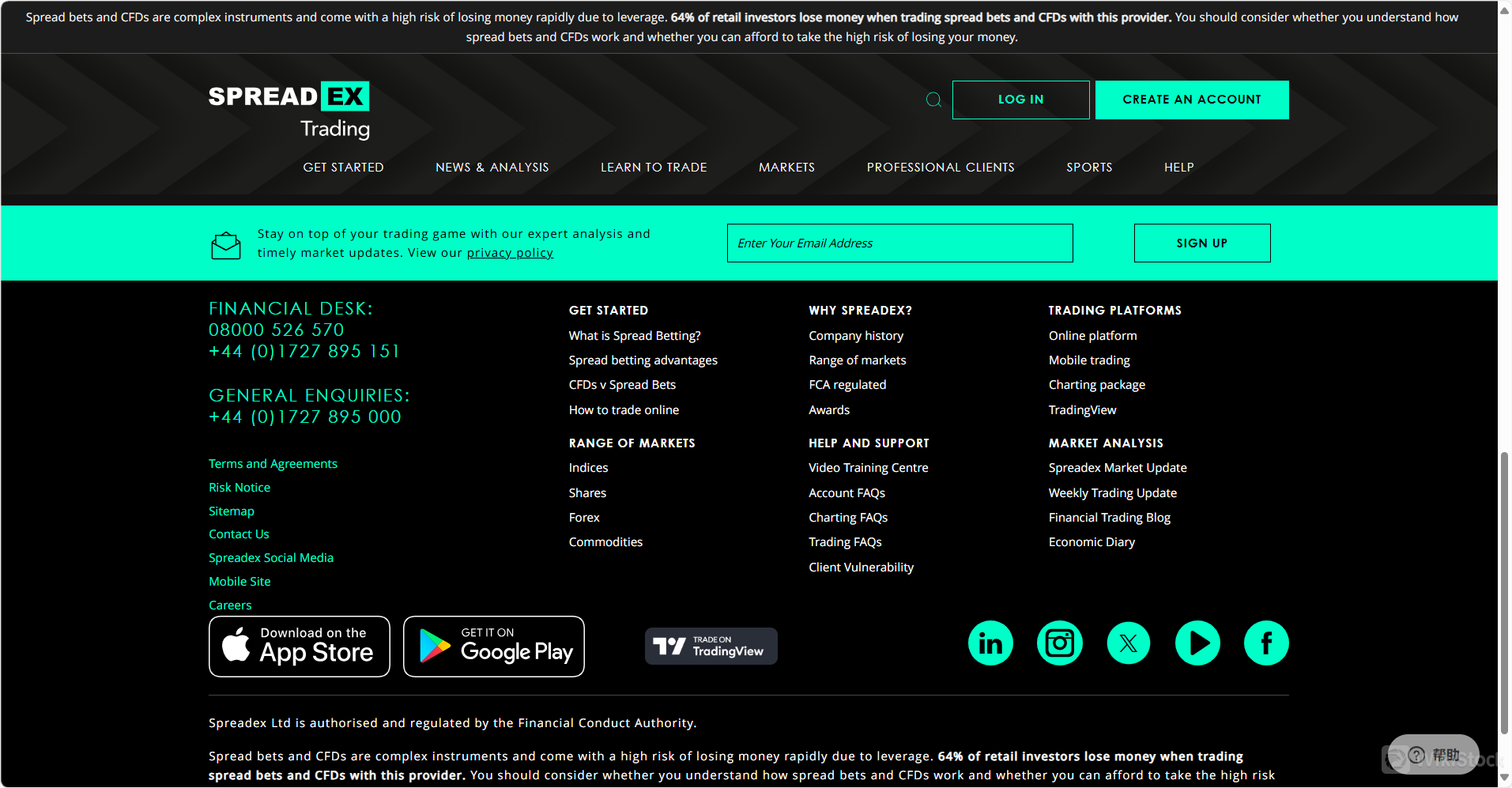This screenshot has height=788, width=1512.
Task: Open CFDs v Spread Bets link
Action: (x=622, y=385)
